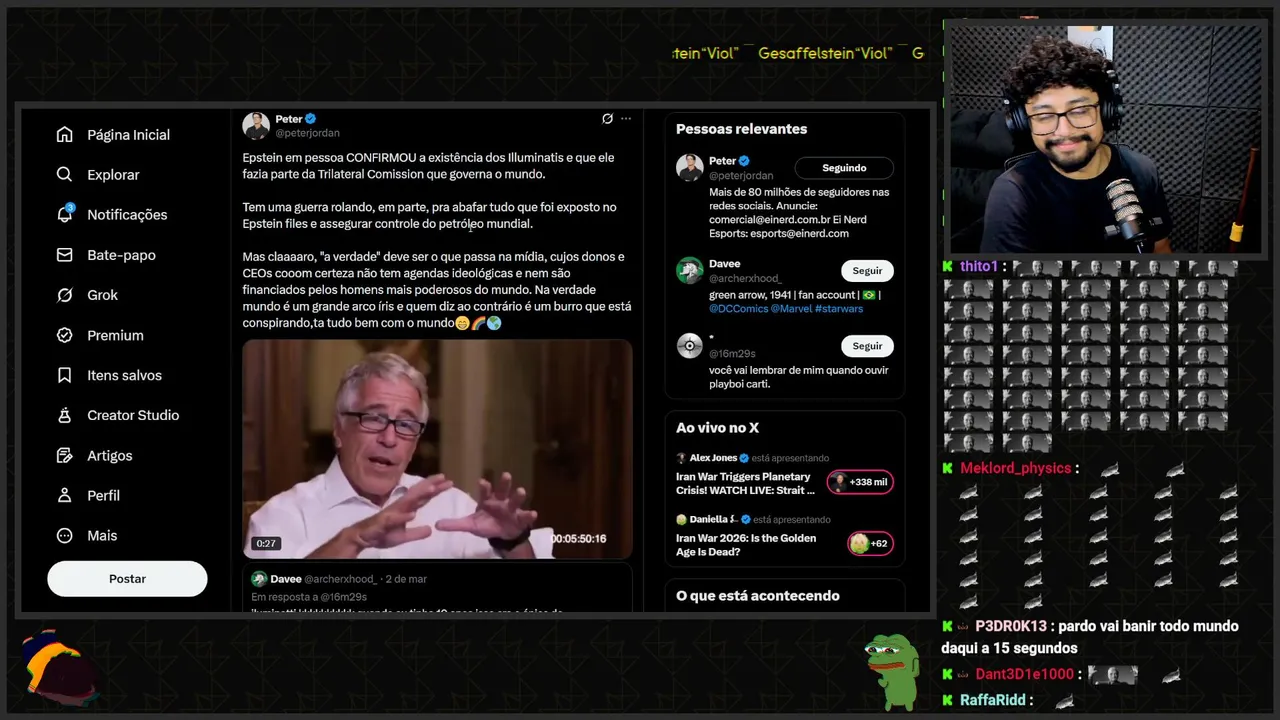Screen dimensions: 1280x720
Task: Click the streamer webcam feed
Action: coord(1105,138)
